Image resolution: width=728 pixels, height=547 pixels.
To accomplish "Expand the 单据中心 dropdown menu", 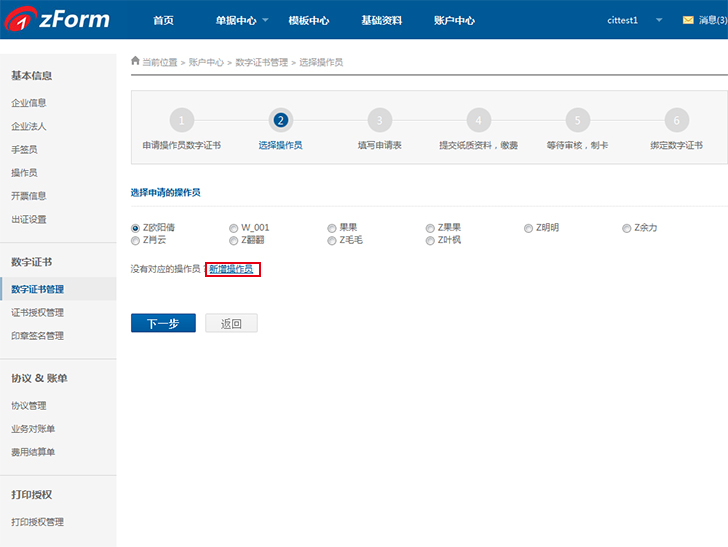I will coord(241,20).
